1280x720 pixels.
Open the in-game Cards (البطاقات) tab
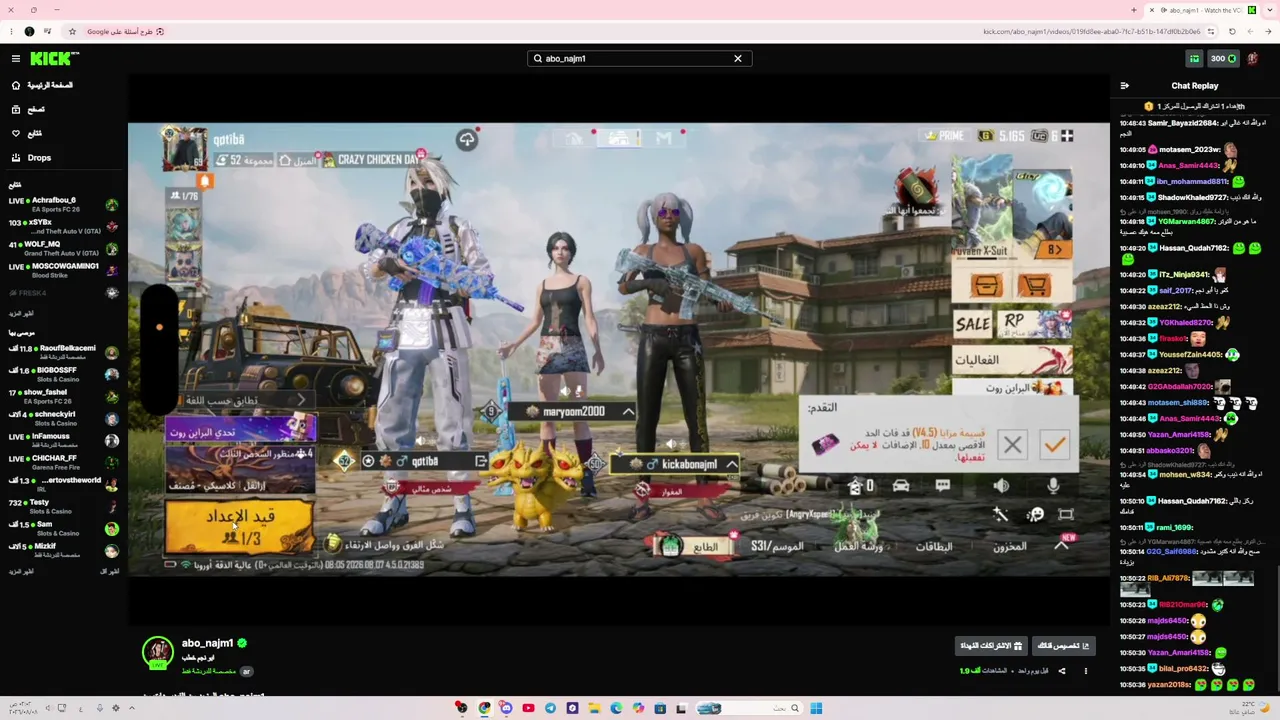pos(934,546)
